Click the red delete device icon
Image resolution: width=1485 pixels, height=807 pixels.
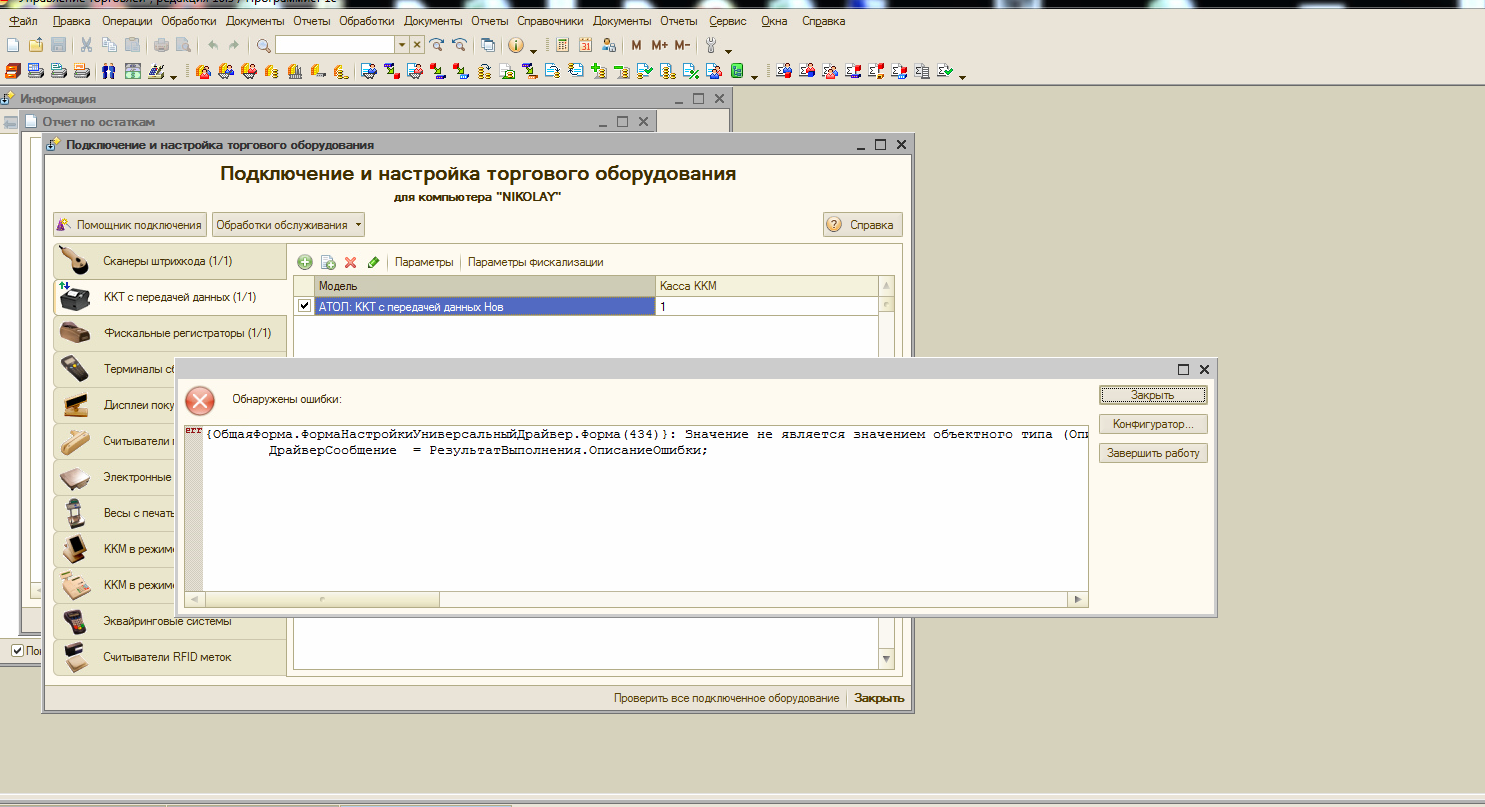[x=351, y=262]
